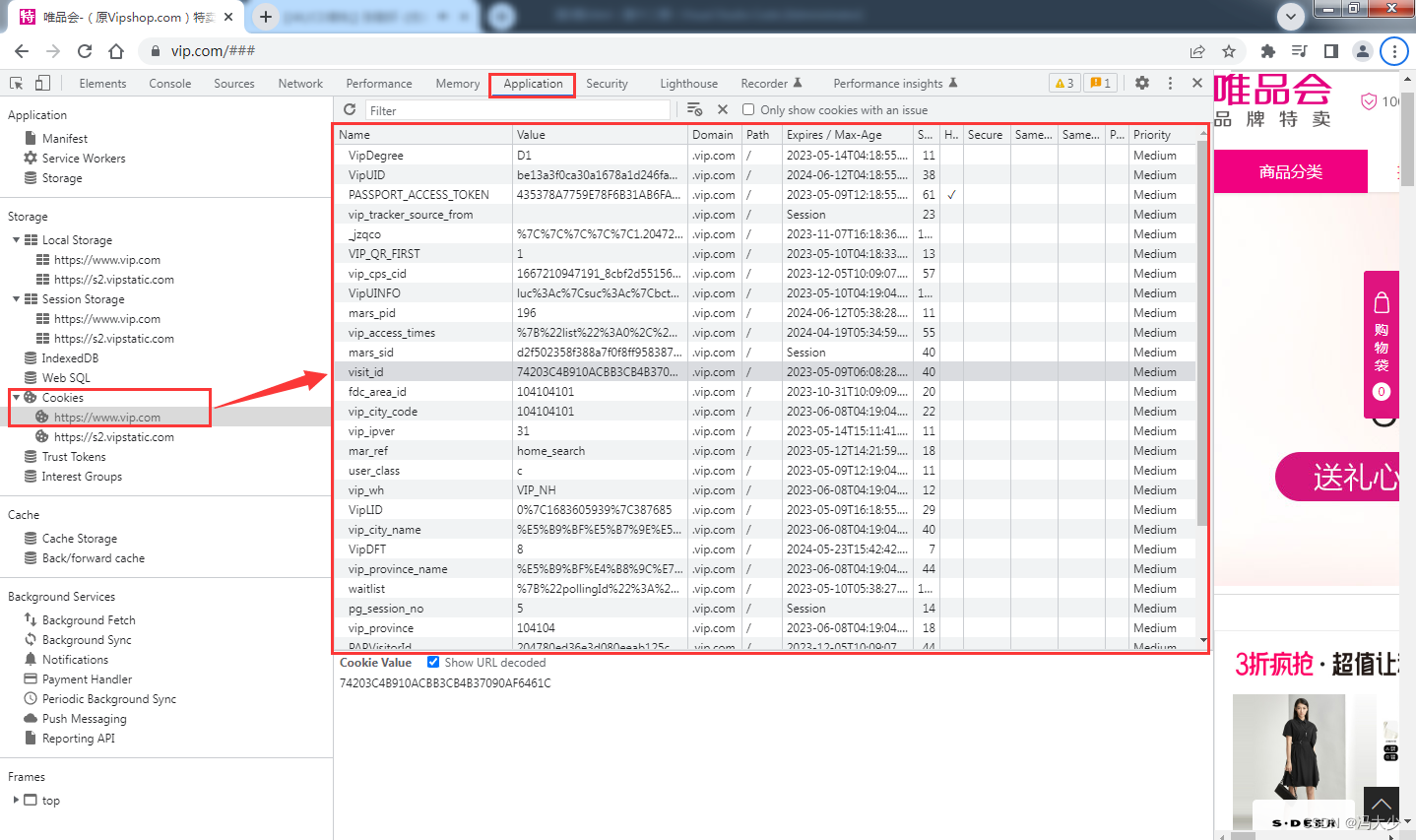
Task: Click the shopping bag icon on webpage
Action: click(x=1382, y=302)
